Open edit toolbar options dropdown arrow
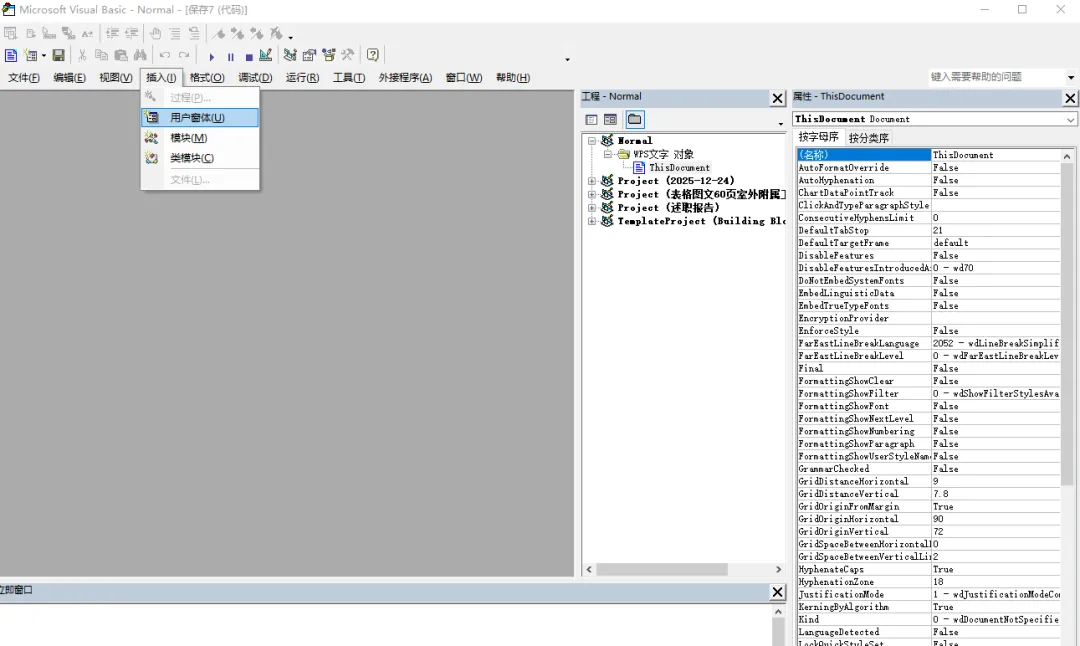 click(x=291, y=37)
